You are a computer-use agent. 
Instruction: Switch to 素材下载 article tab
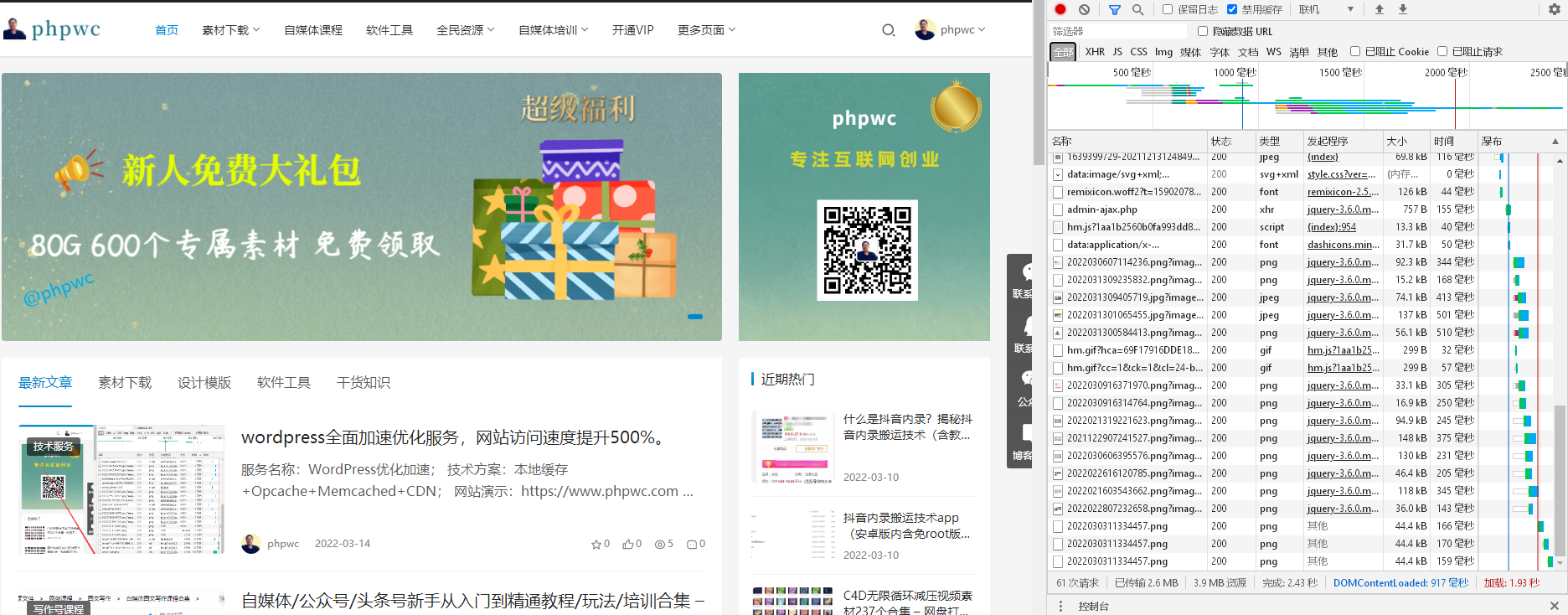tap(125, 383)
